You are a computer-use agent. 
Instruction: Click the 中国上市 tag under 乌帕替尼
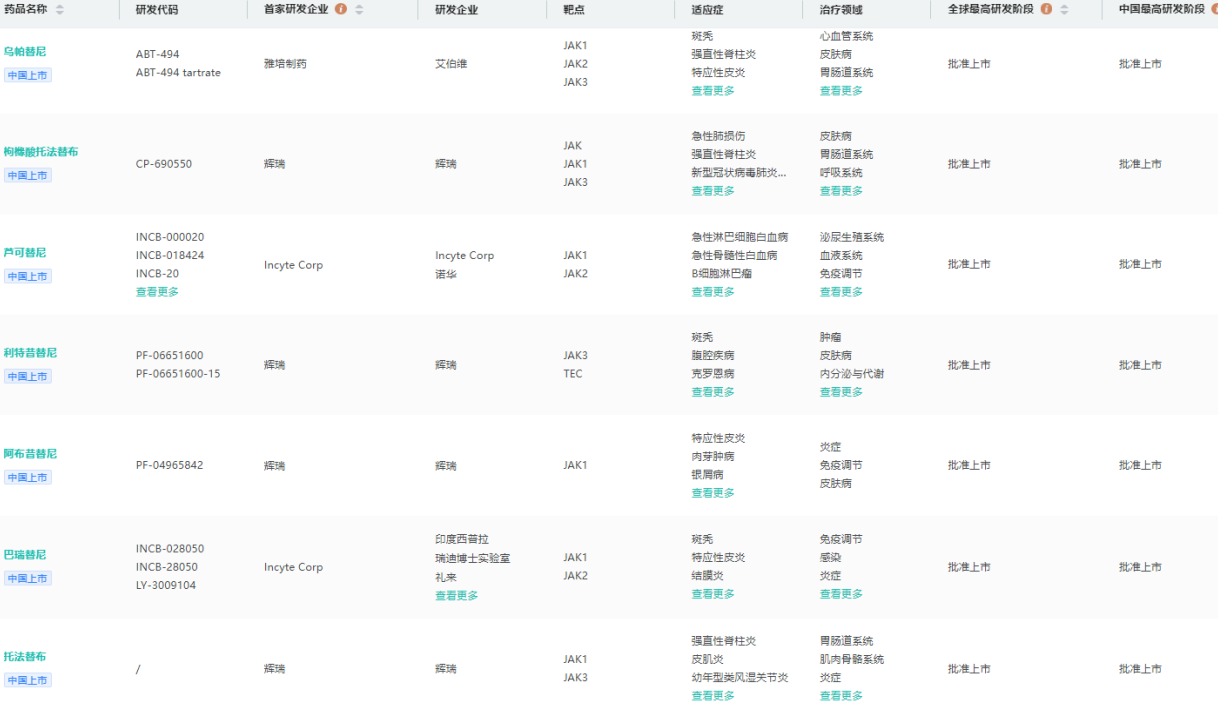click(27, 75)
